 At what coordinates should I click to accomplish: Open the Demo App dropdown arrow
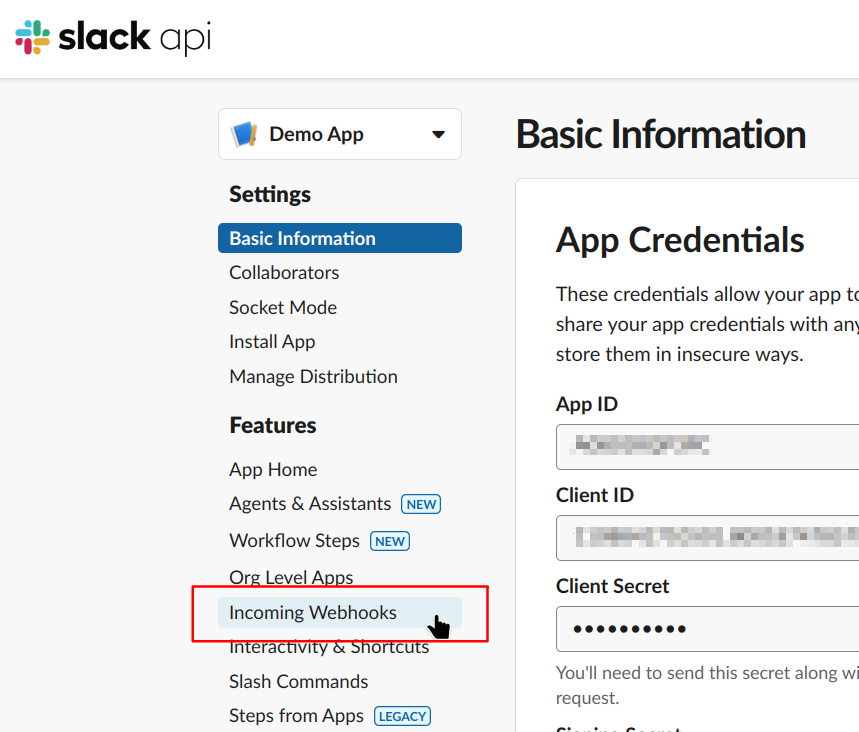click(x=438, y=135)
